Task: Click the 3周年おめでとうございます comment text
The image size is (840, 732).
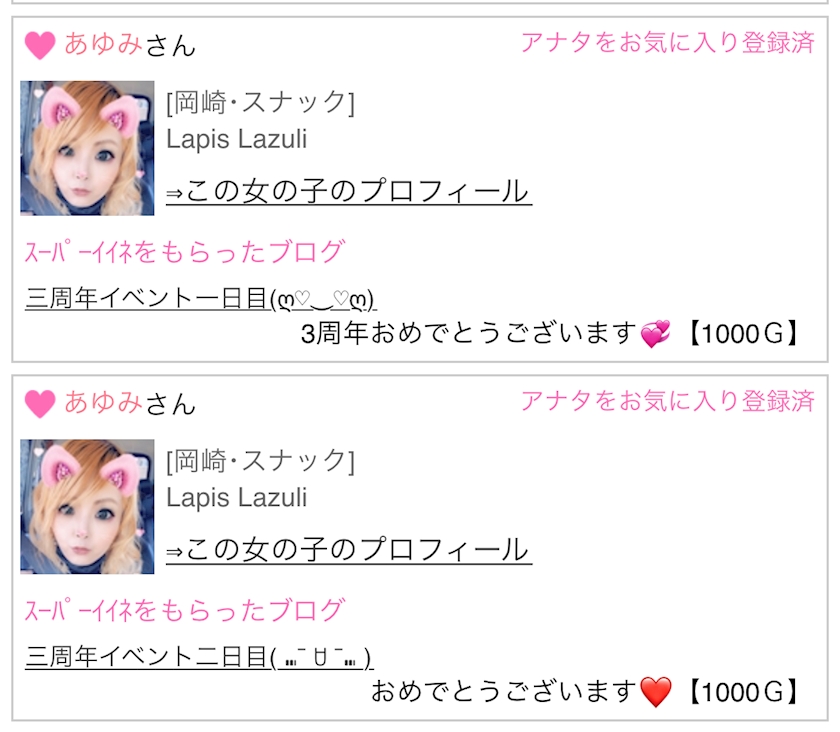Action: click(x=469, y=333)
